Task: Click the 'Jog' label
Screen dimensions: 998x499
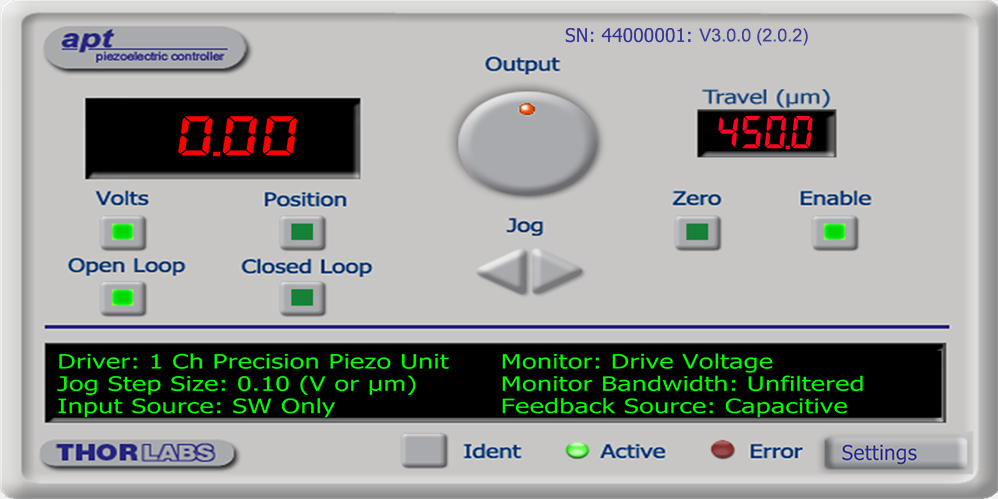Action: 524,226
